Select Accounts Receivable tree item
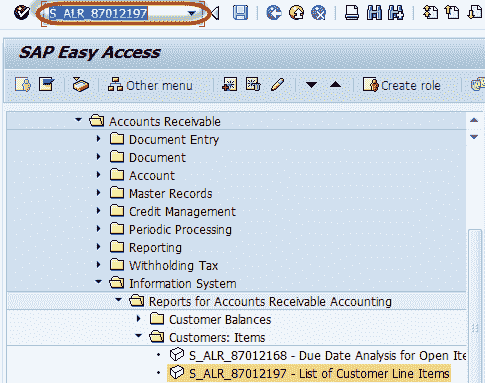The image size is (485, 383). click(x=165, y=122)
